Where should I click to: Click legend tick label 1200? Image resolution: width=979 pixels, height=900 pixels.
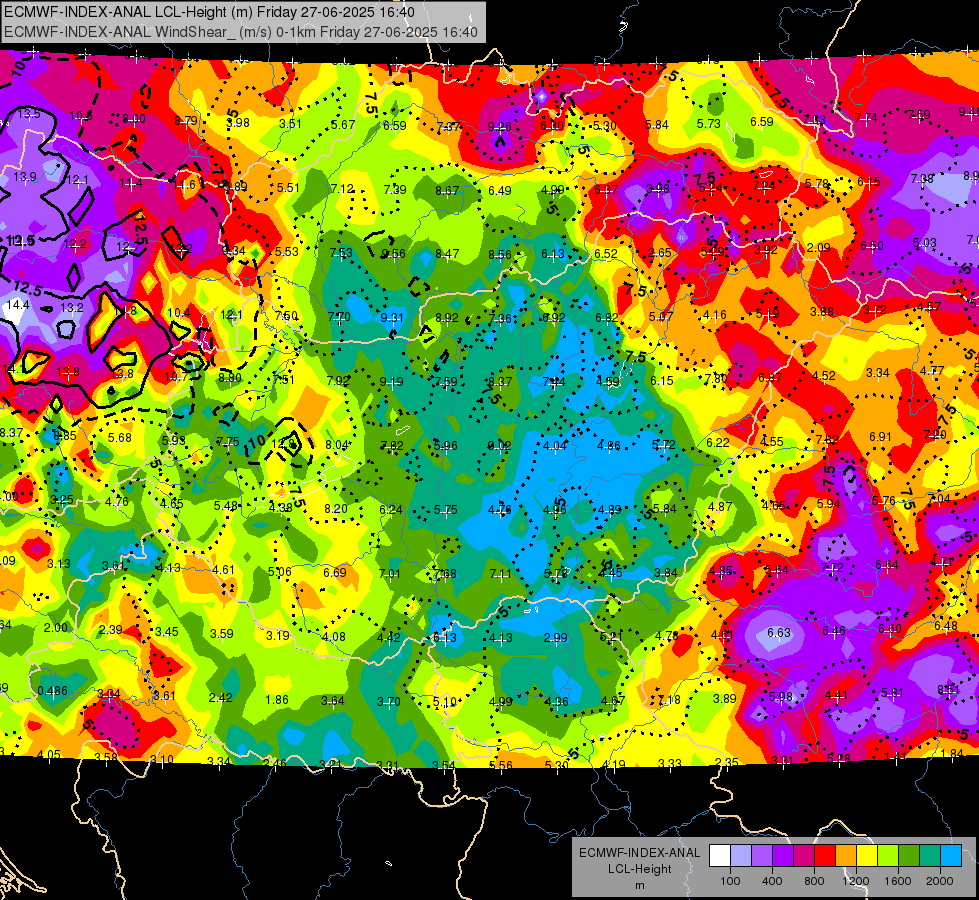855,881
